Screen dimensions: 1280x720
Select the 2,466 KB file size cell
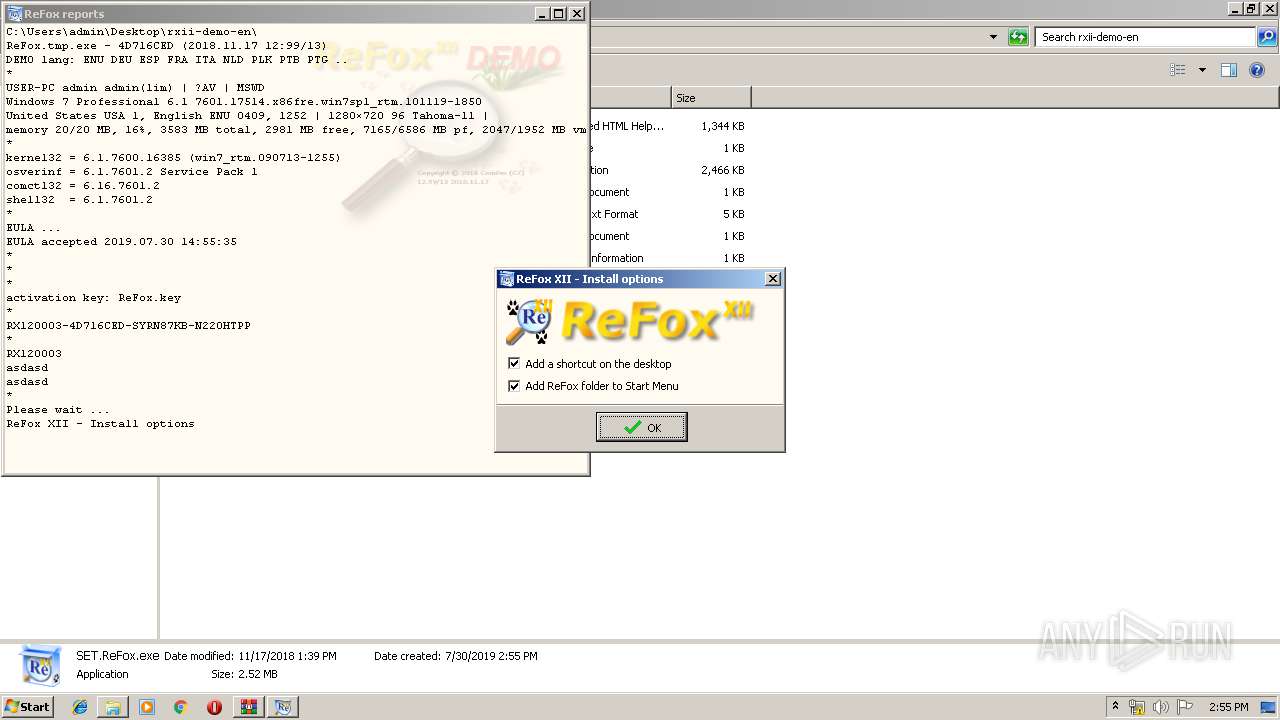722,170
